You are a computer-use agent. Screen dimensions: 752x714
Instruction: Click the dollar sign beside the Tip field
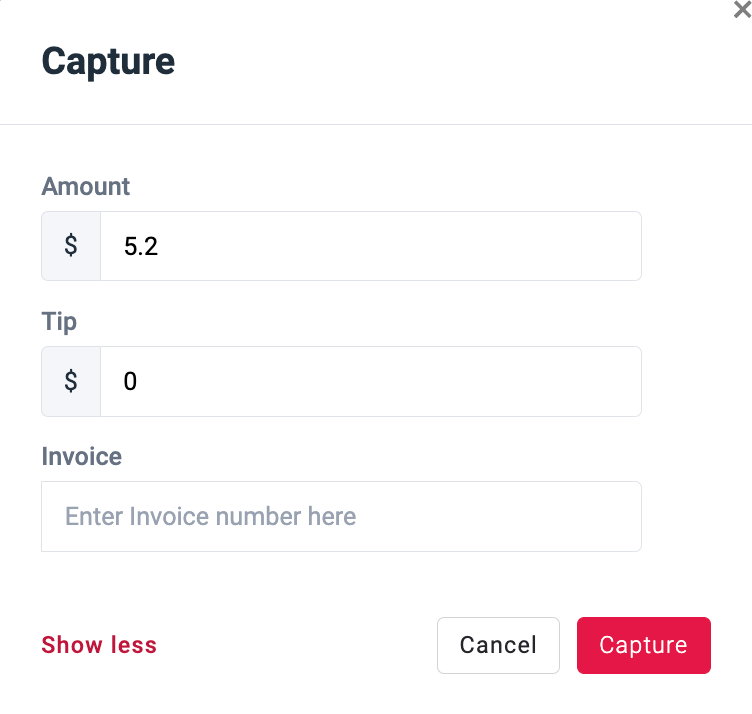pyautogui.click(x=71, y=381)
